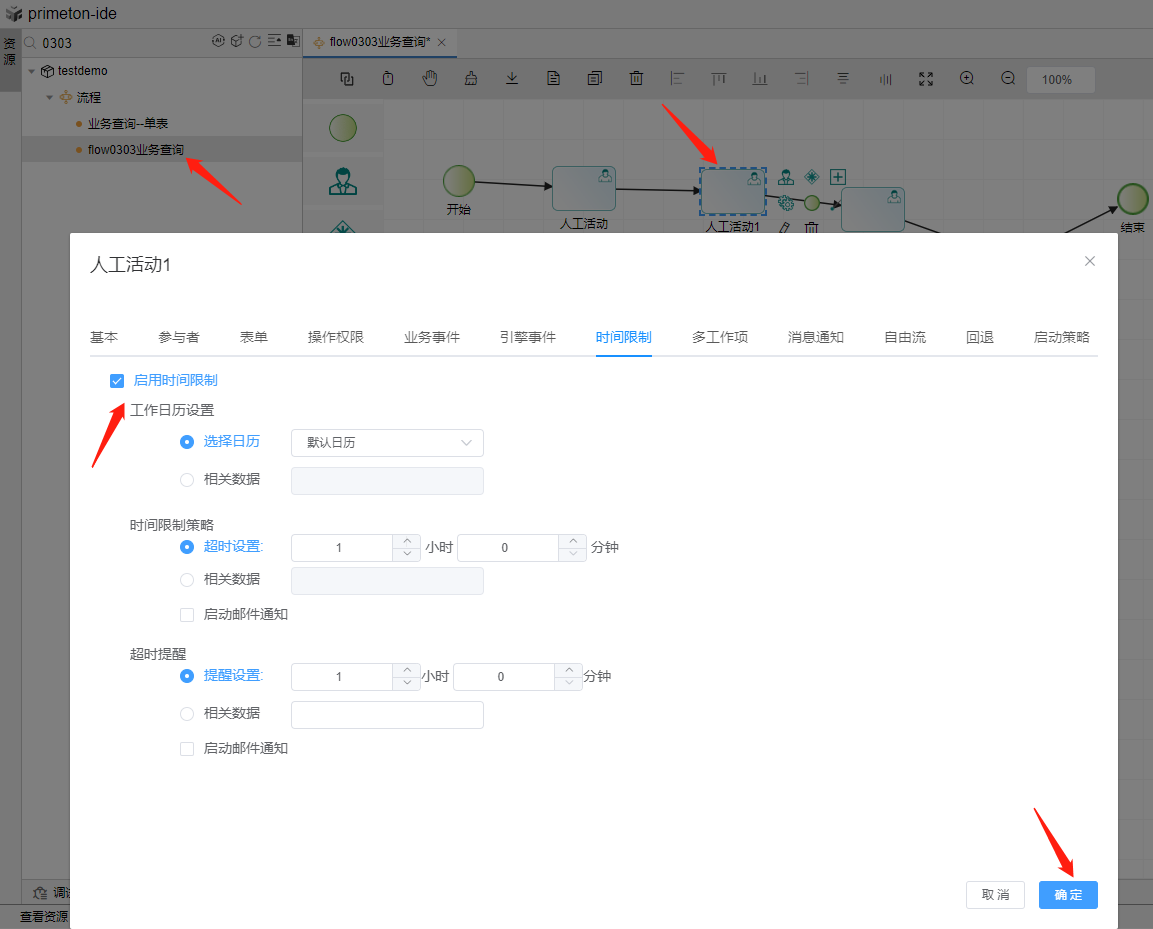Select the hand pan tool
The height and width of the screenshot is (929, 1153).
pyautogui.click(x=430, y=79)
